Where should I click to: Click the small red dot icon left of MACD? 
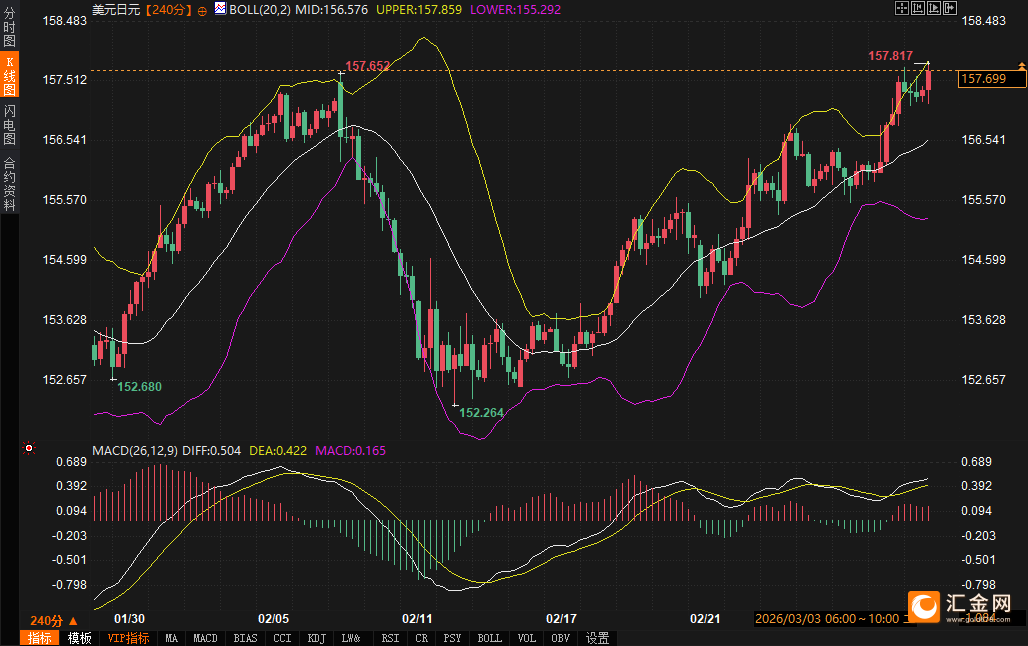pos(29,448)
